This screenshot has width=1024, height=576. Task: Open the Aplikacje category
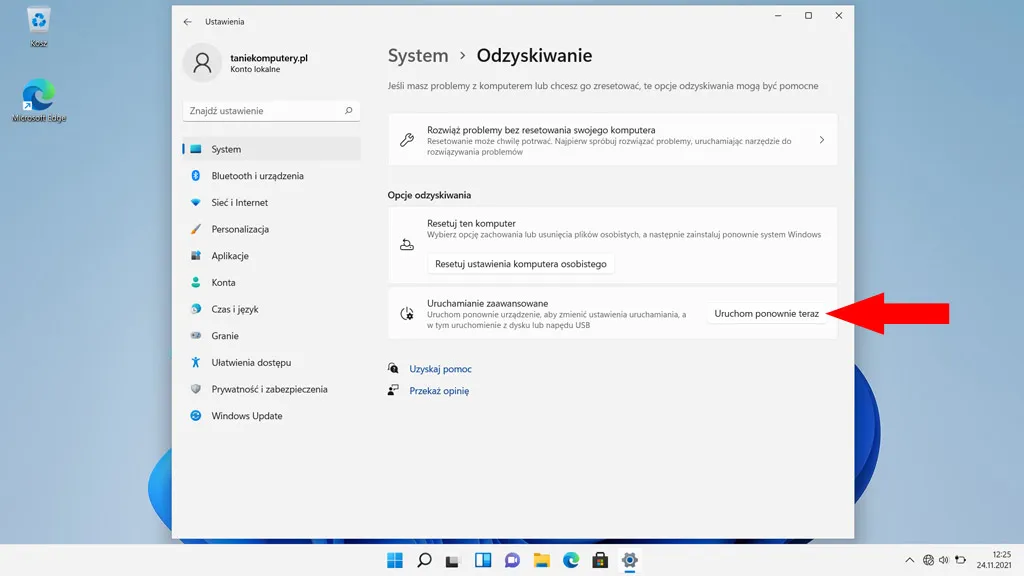point(271,256)
